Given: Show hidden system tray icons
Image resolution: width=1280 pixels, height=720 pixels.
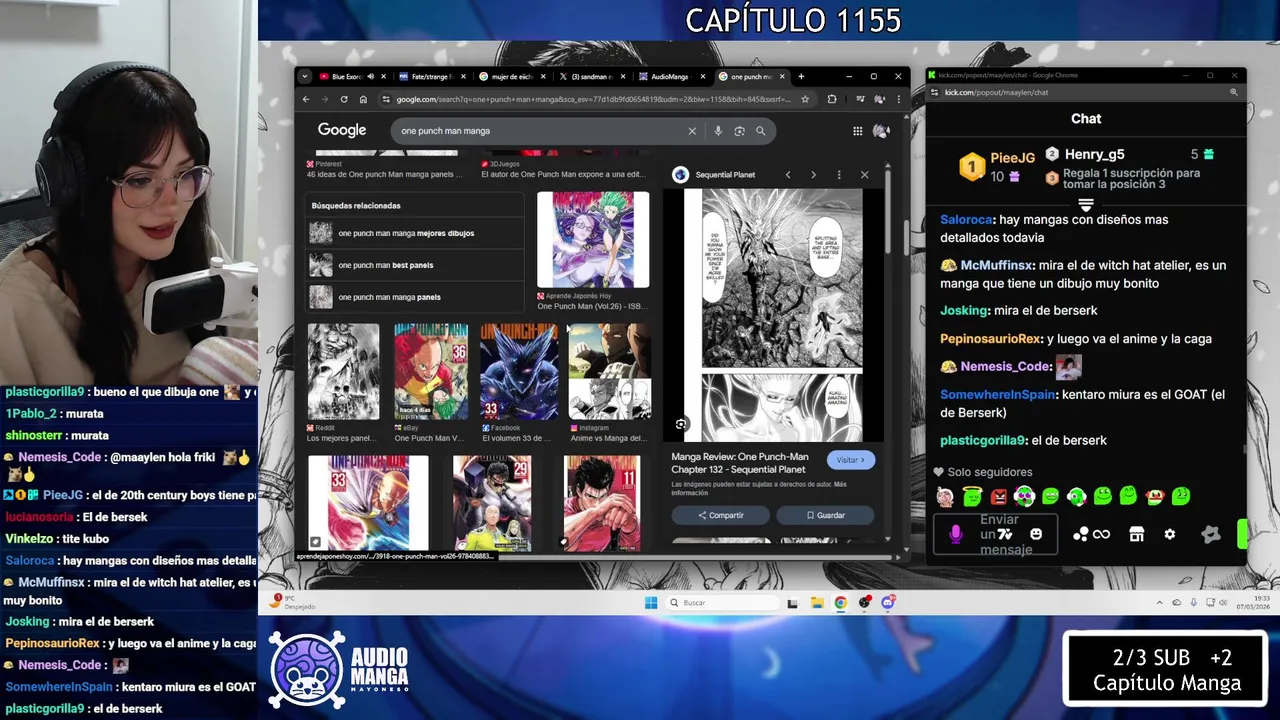Looking at the screenshot, I should (1160, 603).
